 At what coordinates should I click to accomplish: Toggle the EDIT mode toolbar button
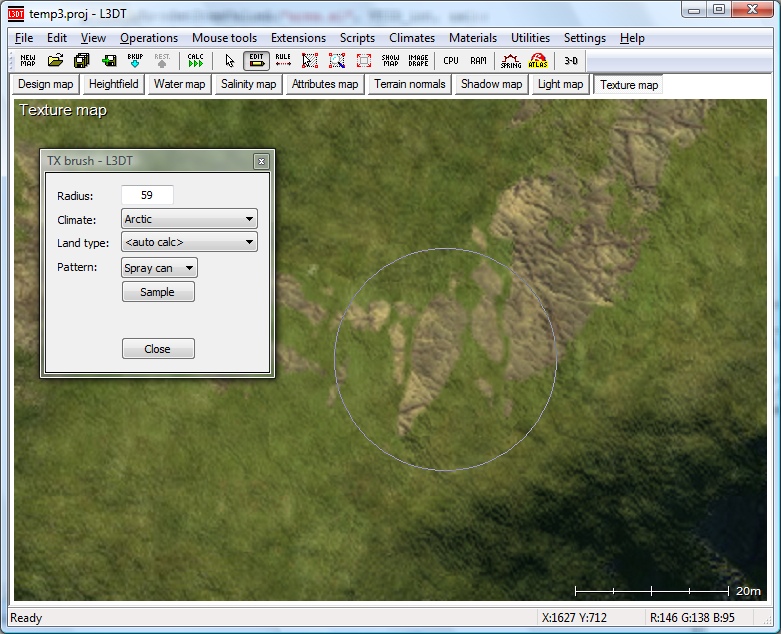256,61
